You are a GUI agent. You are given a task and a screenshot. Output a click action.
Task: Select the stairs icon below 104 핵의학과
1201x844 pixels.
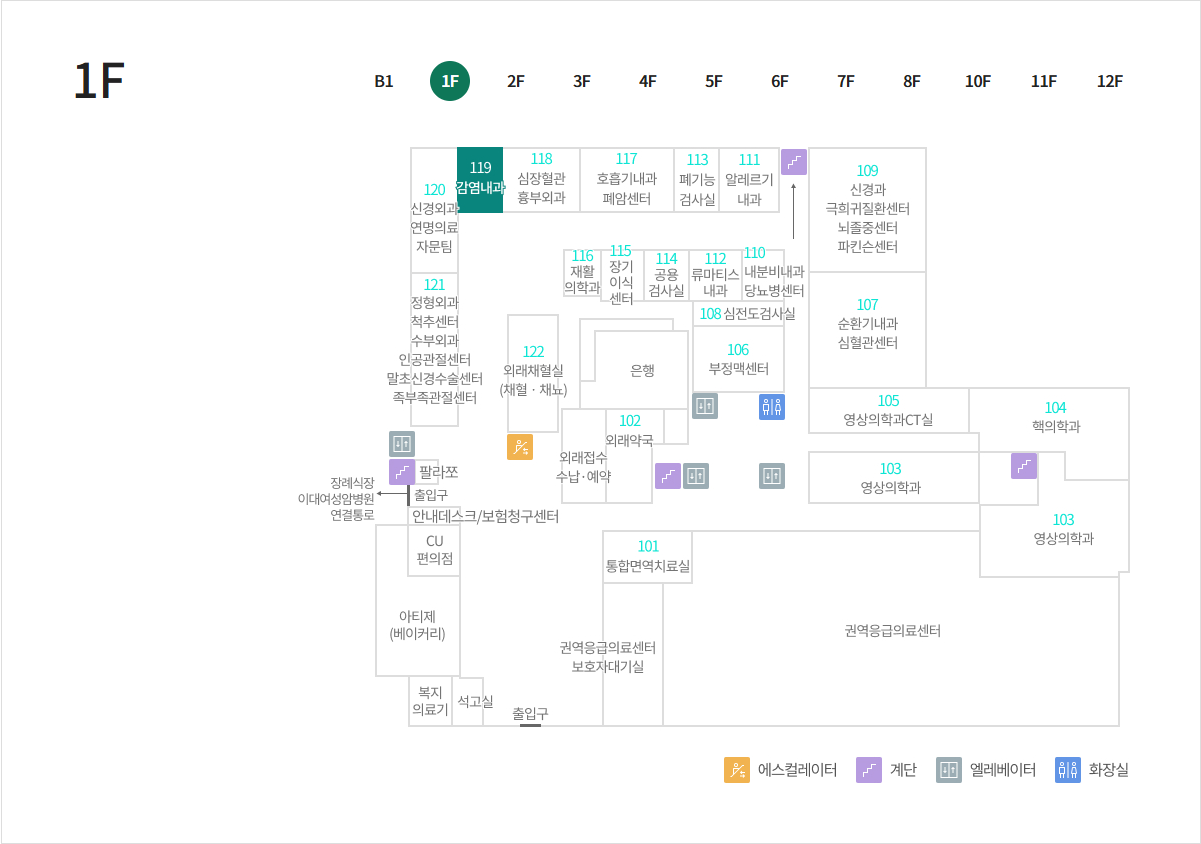(x=1024, y=466)
